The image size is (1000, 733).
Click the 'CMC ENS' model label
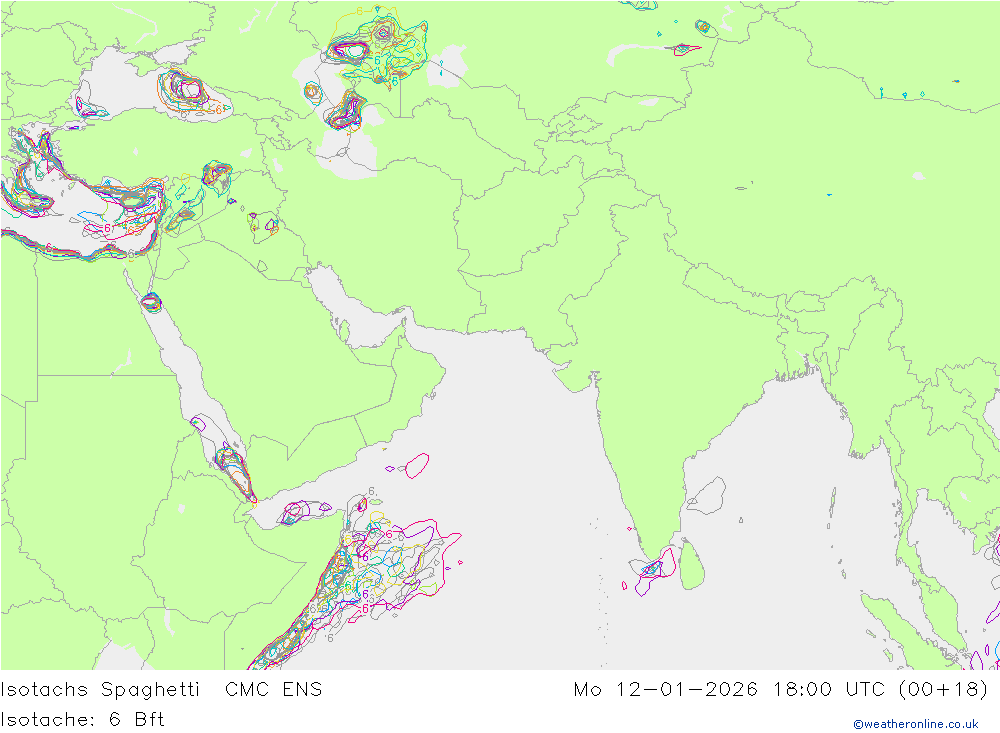tap(274, 690)
